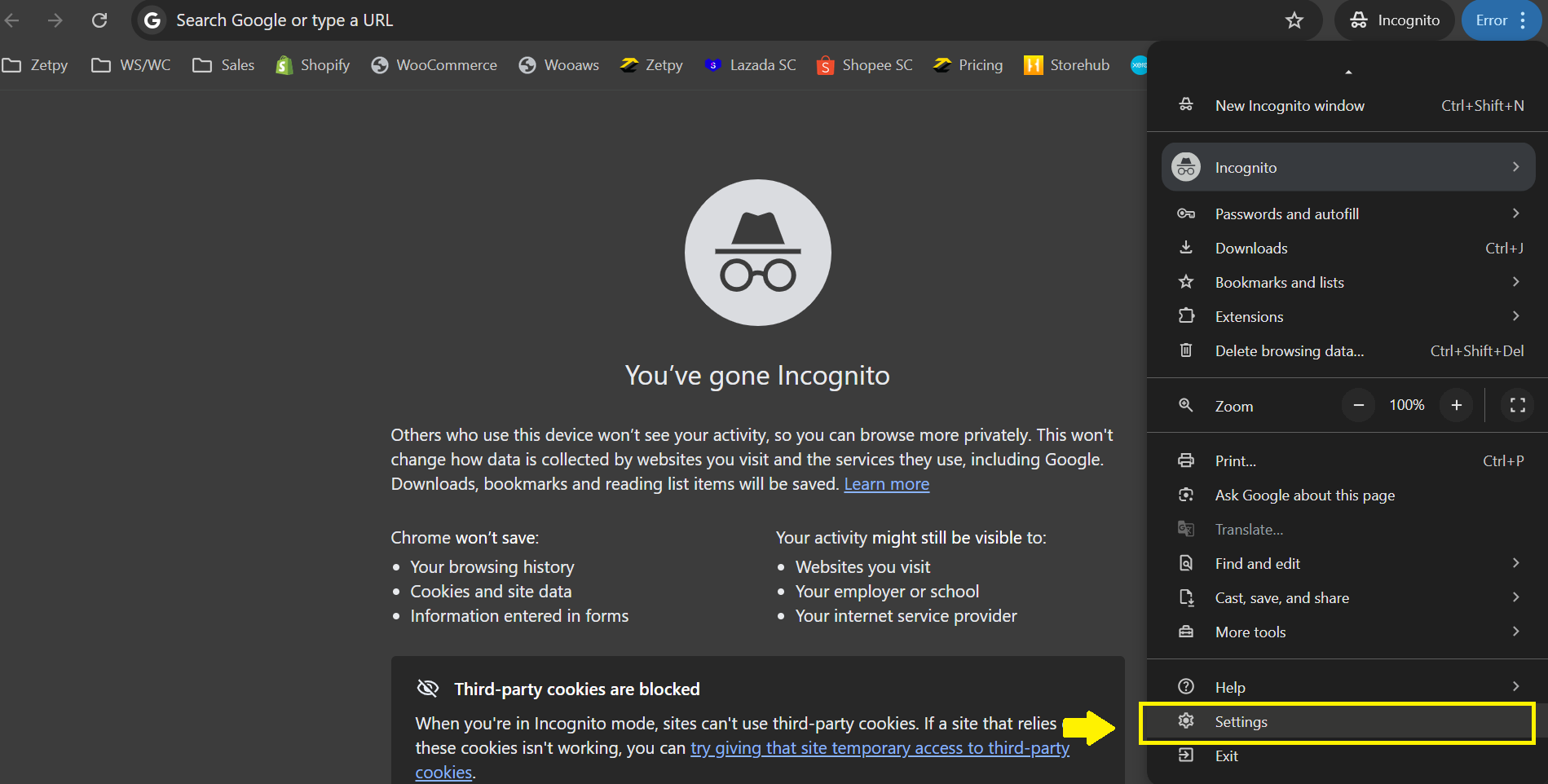Open the Storehub bookmark
Screen dimensions: 1548x784
(1067, 65)
